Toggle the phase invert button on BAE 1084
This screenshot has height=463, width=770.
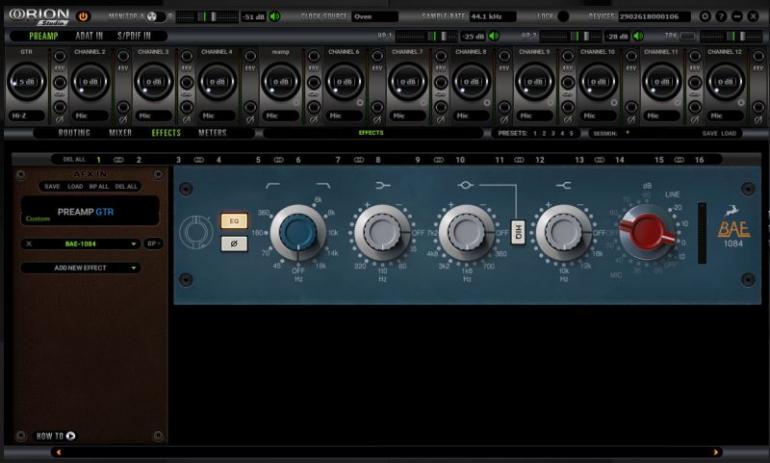coord(234,244)
